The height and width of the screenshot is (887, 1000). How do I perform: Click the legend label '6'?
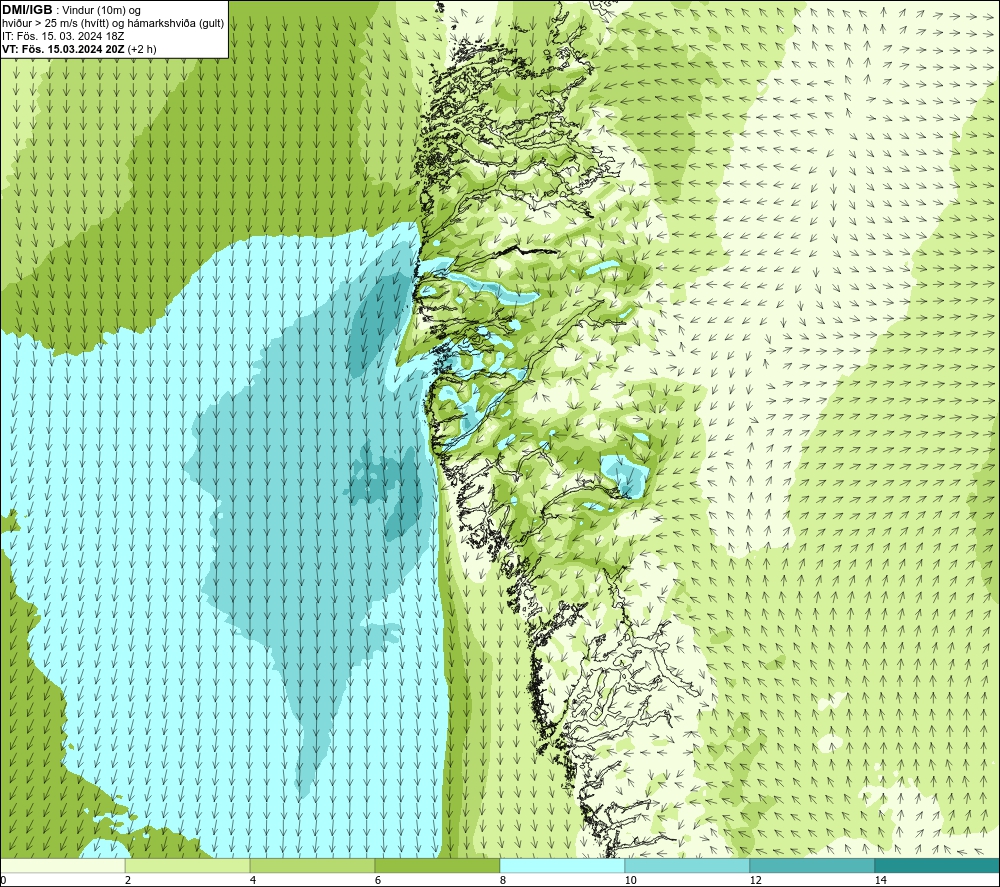[378, 880]
